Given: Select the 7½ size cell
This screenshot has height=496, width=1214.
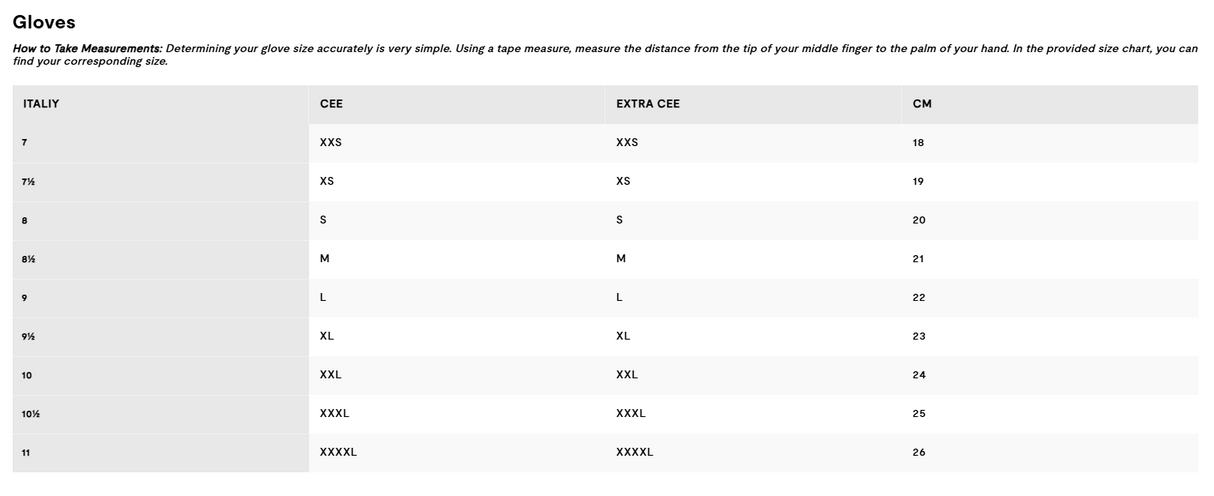Looking at the screenshot, I should point(27,182).
